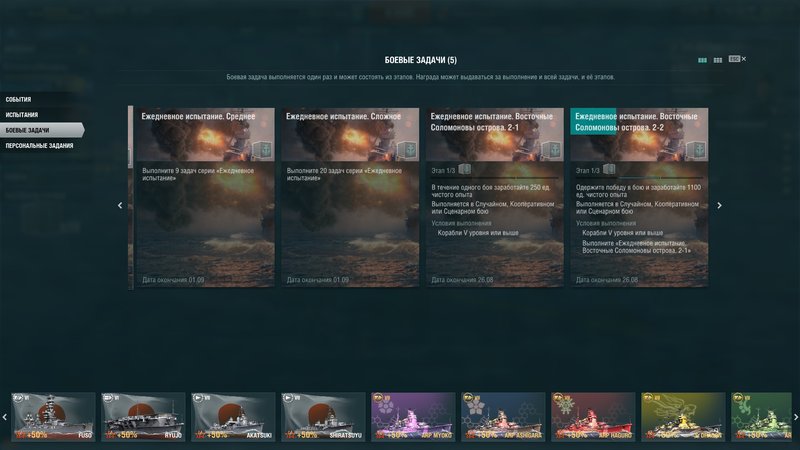Open the События section
The image size is (800, 450).
tap(18, 99)
